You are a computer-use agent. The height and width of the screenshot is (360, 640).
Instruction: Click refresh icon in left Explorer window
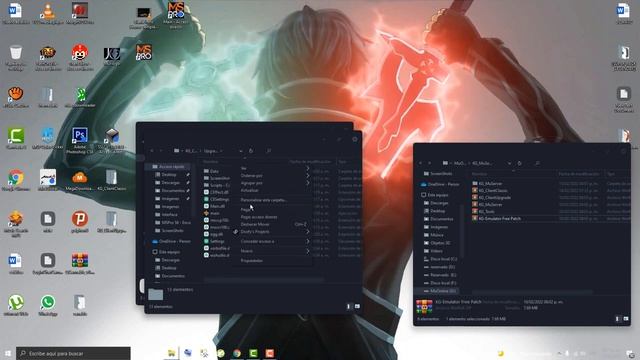tap(251, 151)
